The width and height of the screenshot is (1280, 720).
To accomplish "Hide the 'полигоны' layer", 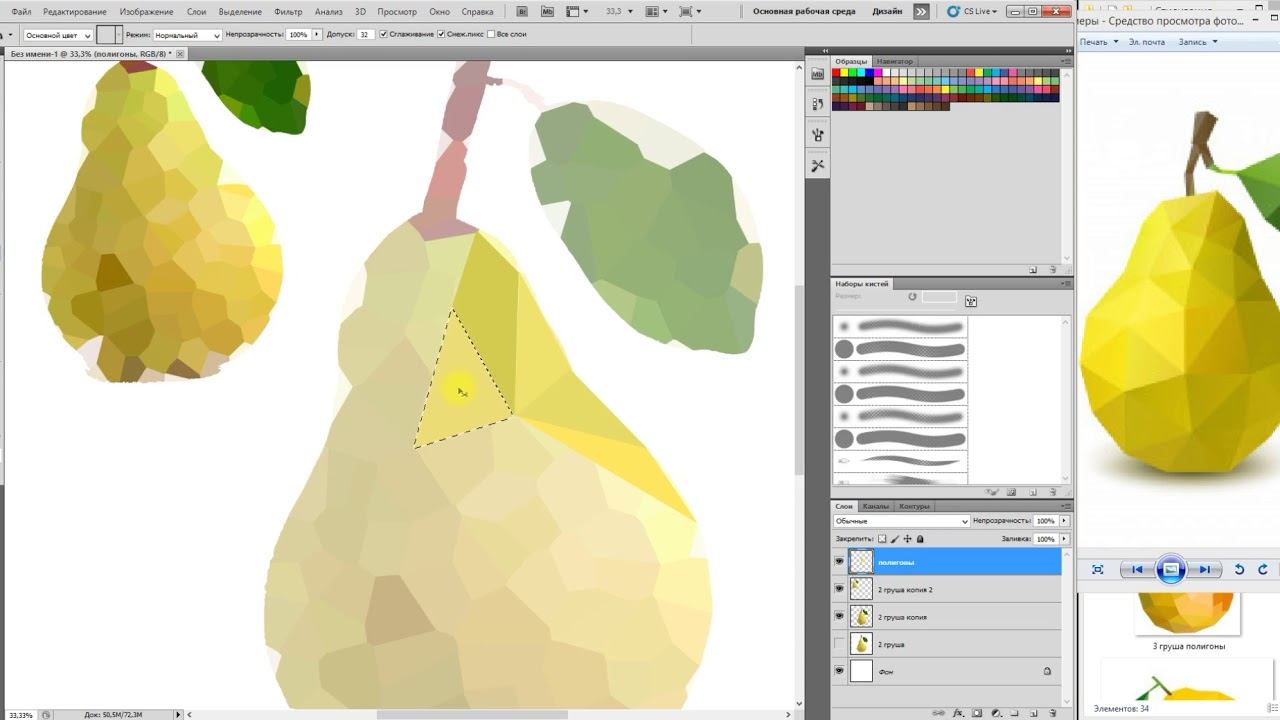I will pos(839,562).
